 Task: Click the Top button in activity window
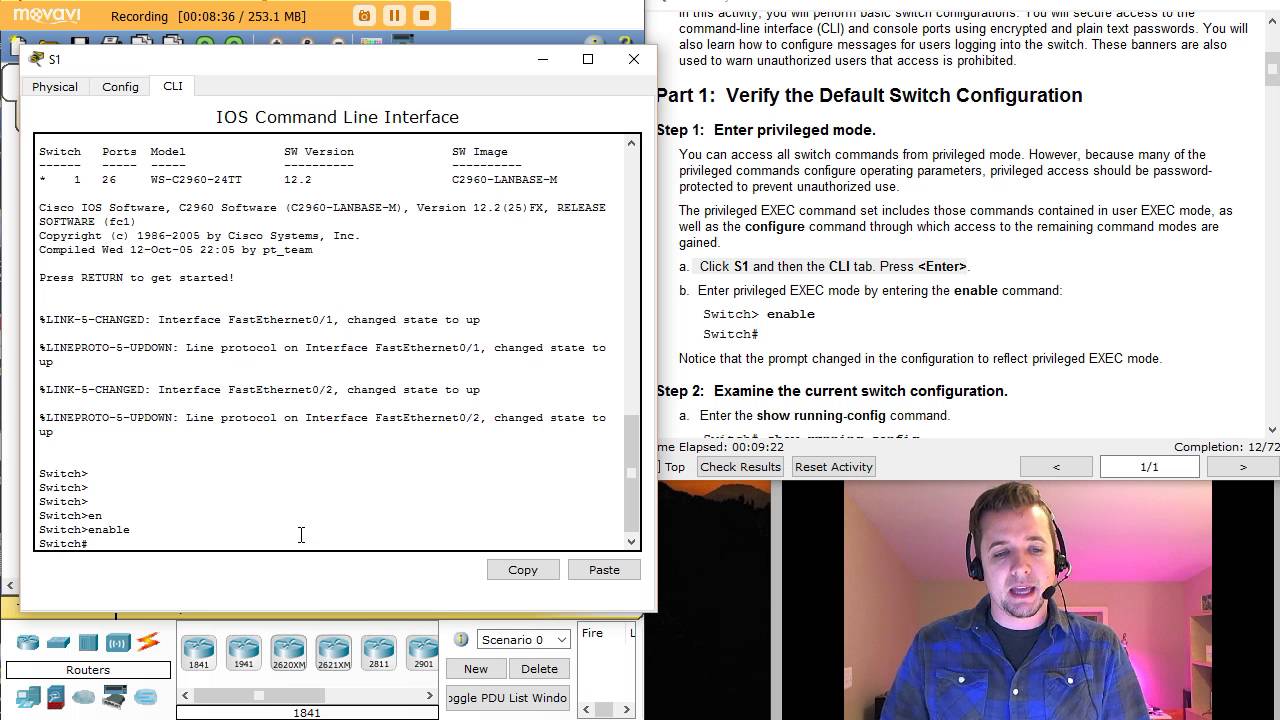(674, 467)
